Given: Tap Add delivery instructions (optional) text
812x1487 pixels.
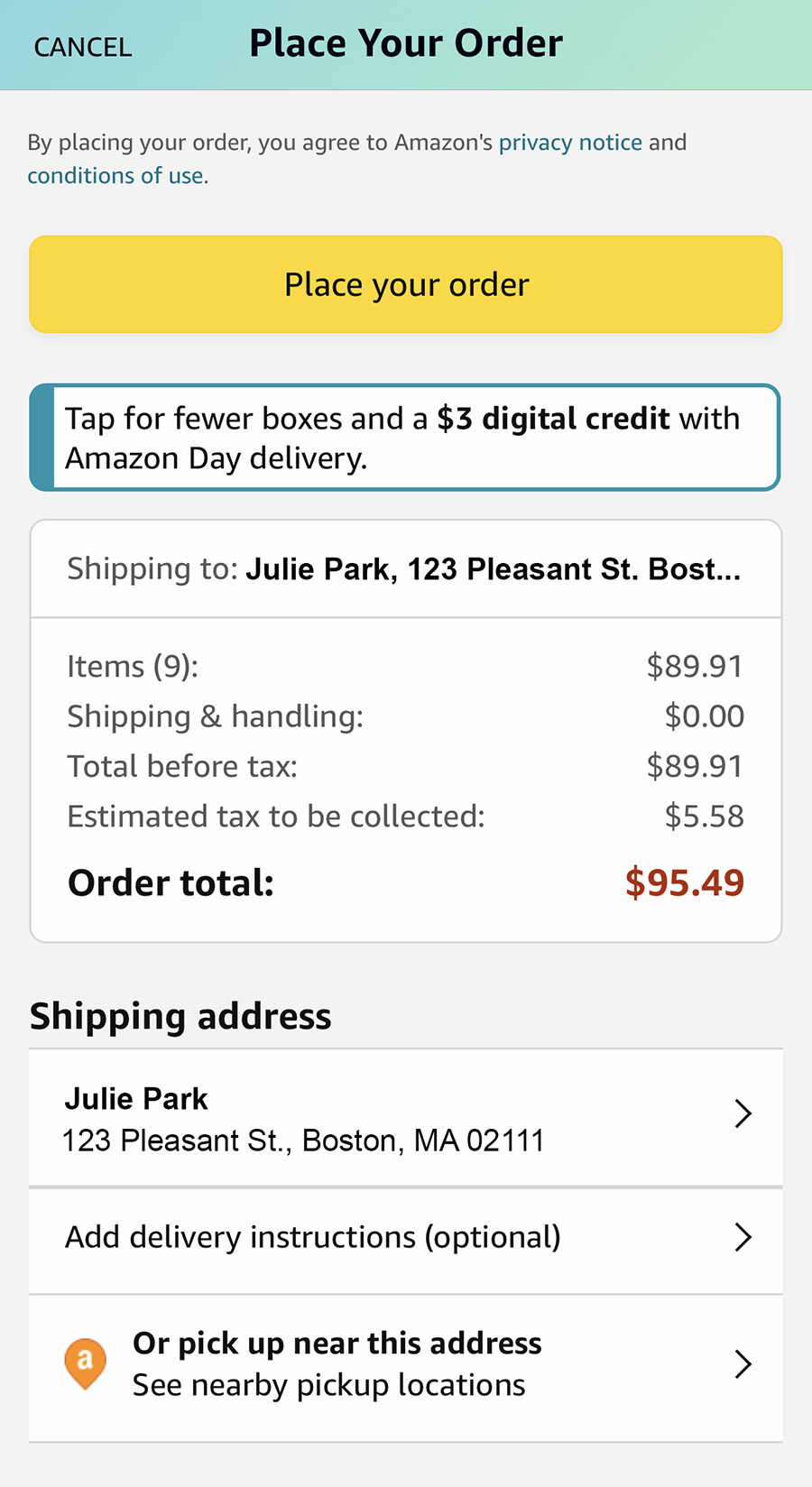Looking at the screenshot, I should pyautogui.click(x=312, y=1237).
